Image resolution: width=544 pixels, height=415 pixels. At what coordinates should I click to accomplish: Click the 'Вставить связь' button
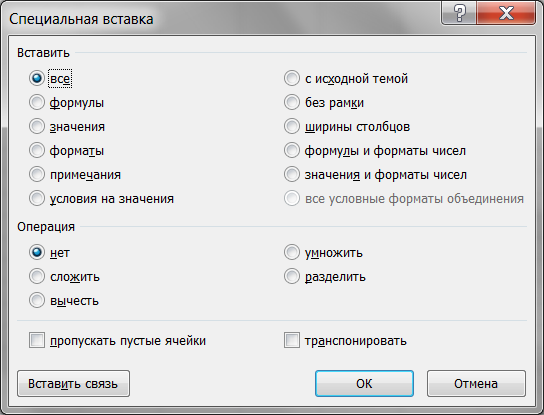(x=73, y=383)
